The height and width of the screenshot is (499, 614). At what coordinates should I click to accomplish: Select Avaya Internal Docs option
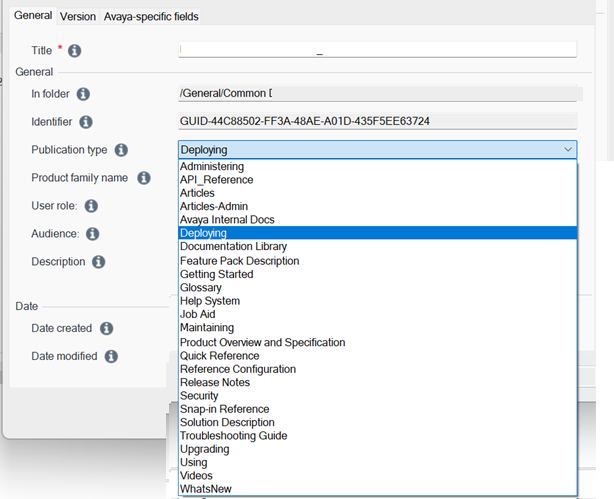click(377, 220)
